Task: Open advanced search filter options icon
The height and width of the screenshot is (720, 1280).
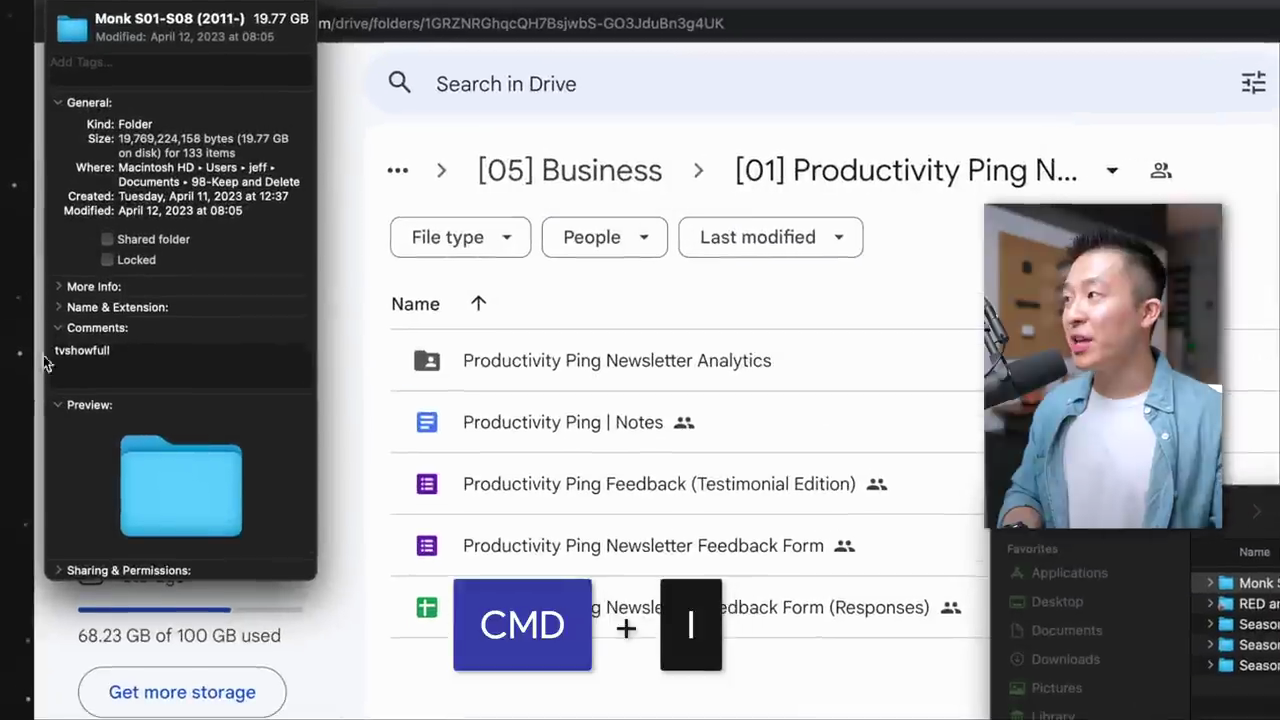Action: coord(1253,83)
